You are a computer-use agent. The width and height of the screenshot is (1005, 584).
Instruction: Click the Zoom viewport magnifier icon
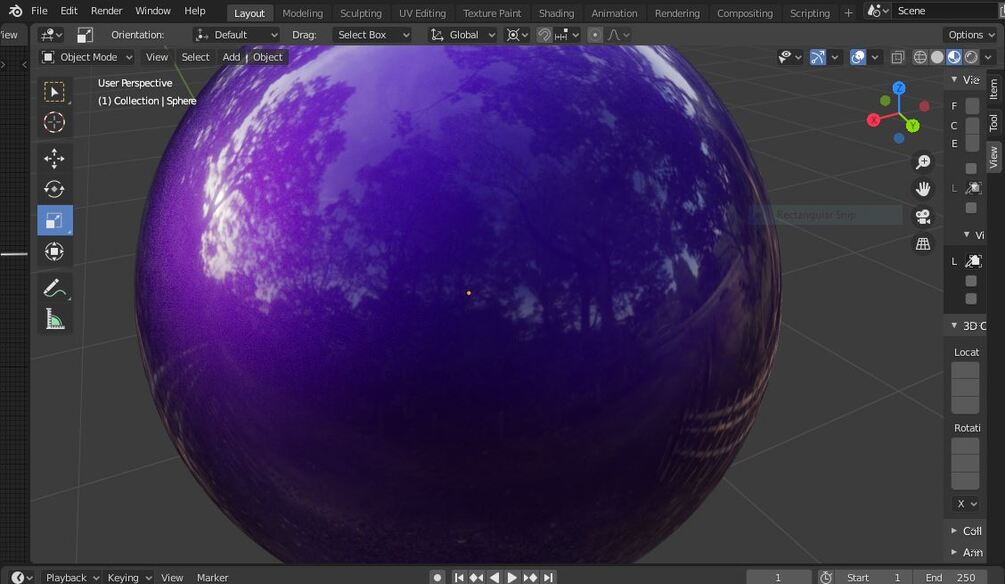[923, 162]
